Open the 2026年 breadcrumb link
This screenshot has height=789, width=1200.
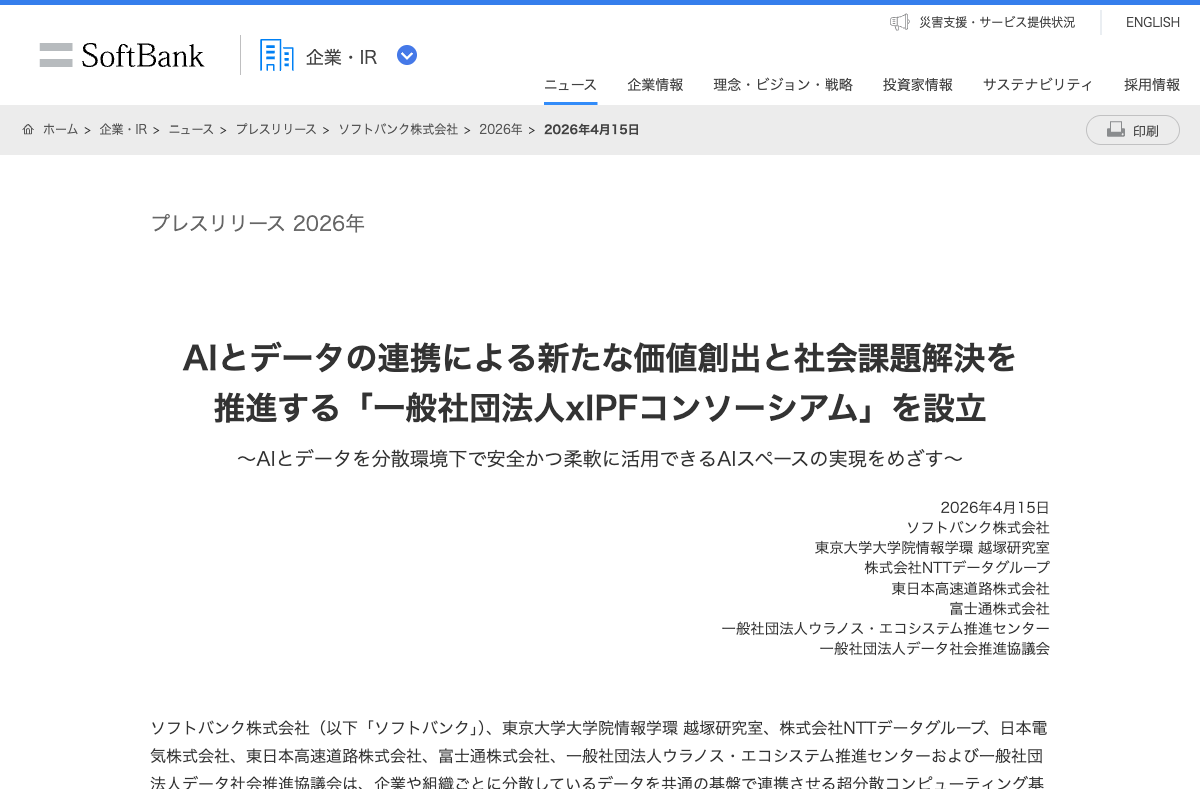pos(499,129)
